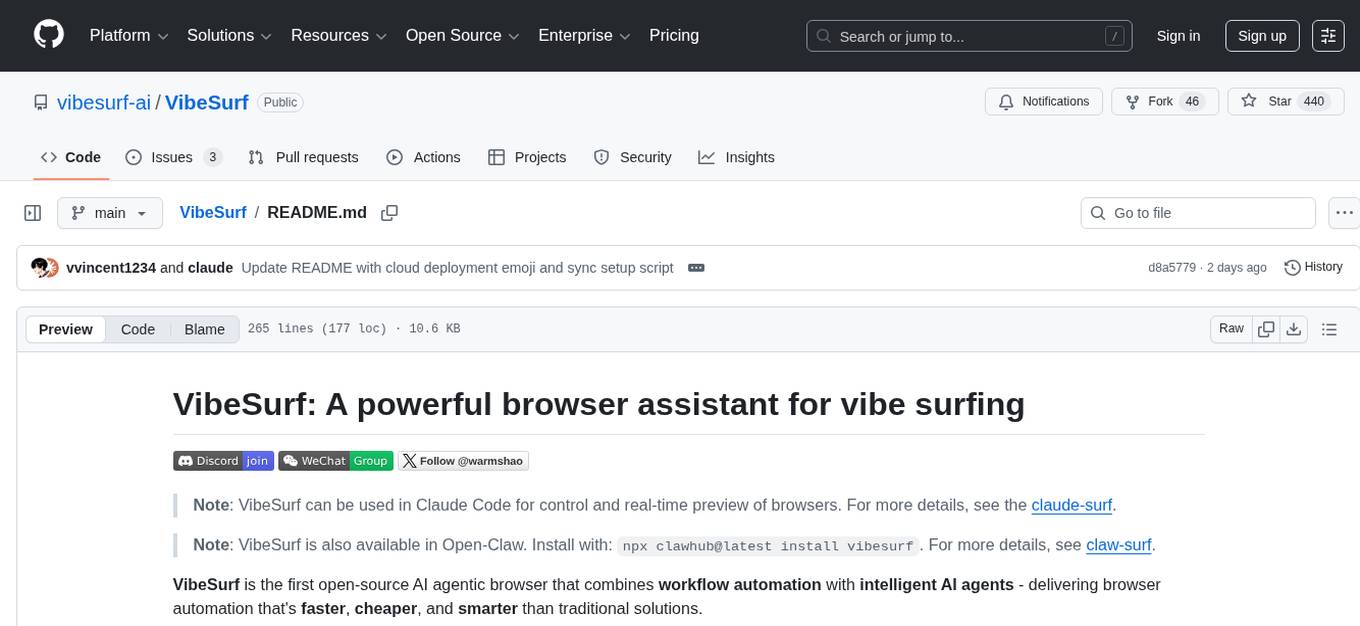Switch to Code view of README
The width and height of the screenshot is (1360, 626).
(x=137, y=329)
